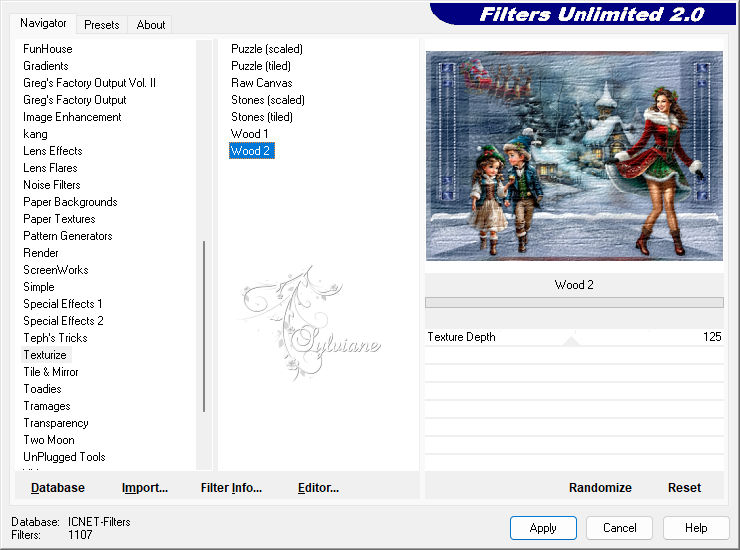Image resolution: width=740 pixels, height=550 pixels.
Task: Select the Gradients category
Action: point(46,66)
